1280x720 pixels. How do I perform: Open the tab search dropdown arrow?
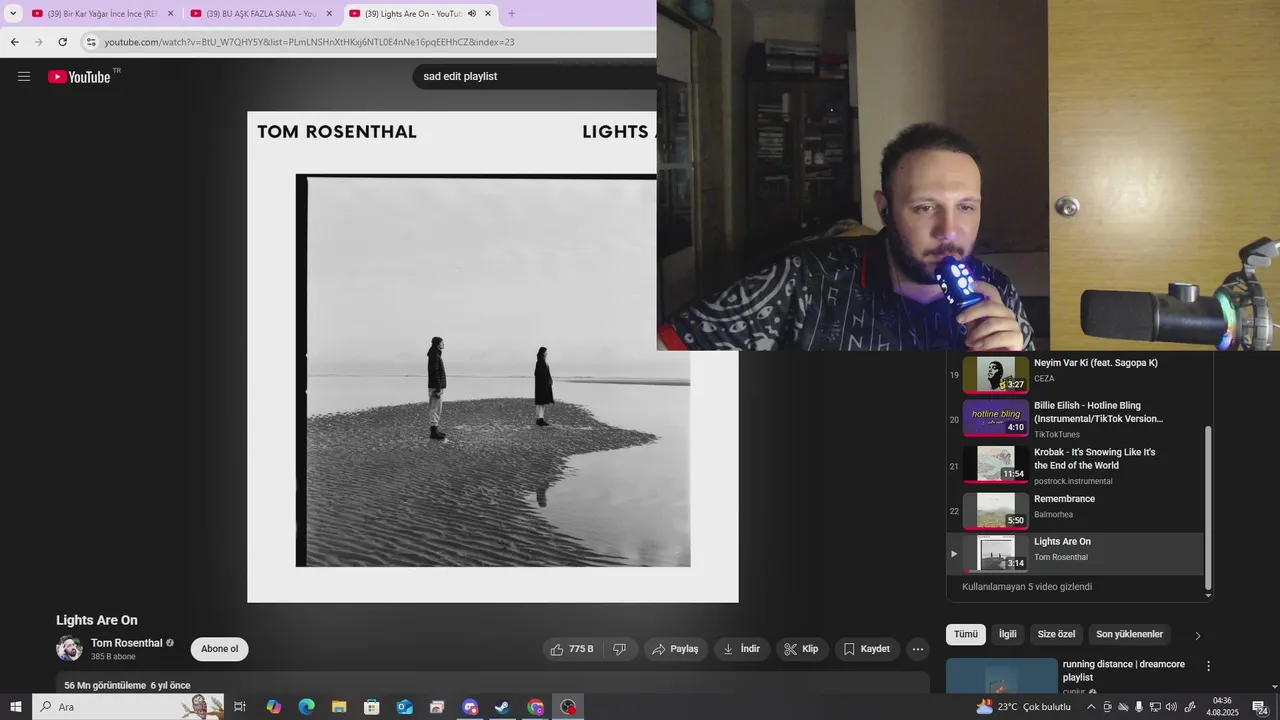tap(13, 14)
